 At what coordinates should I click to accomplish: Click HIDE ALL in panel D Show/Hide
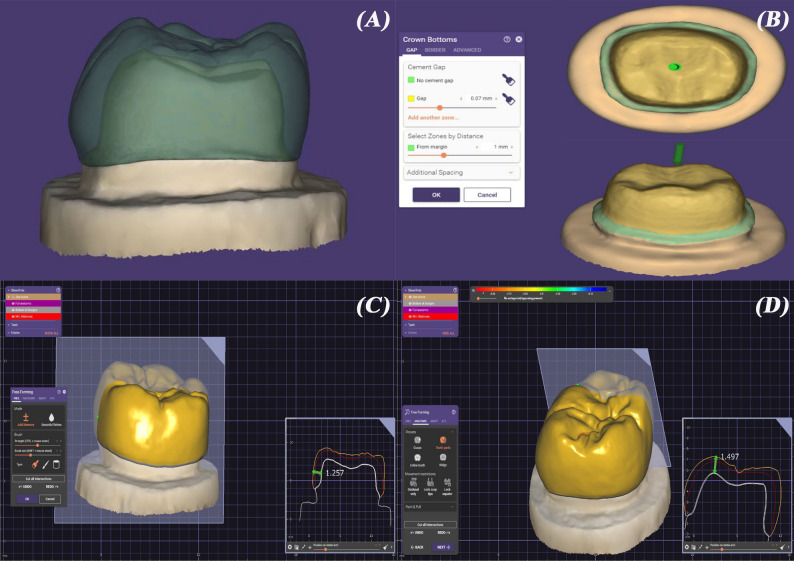pyautogui.click(x=449, y=333)
